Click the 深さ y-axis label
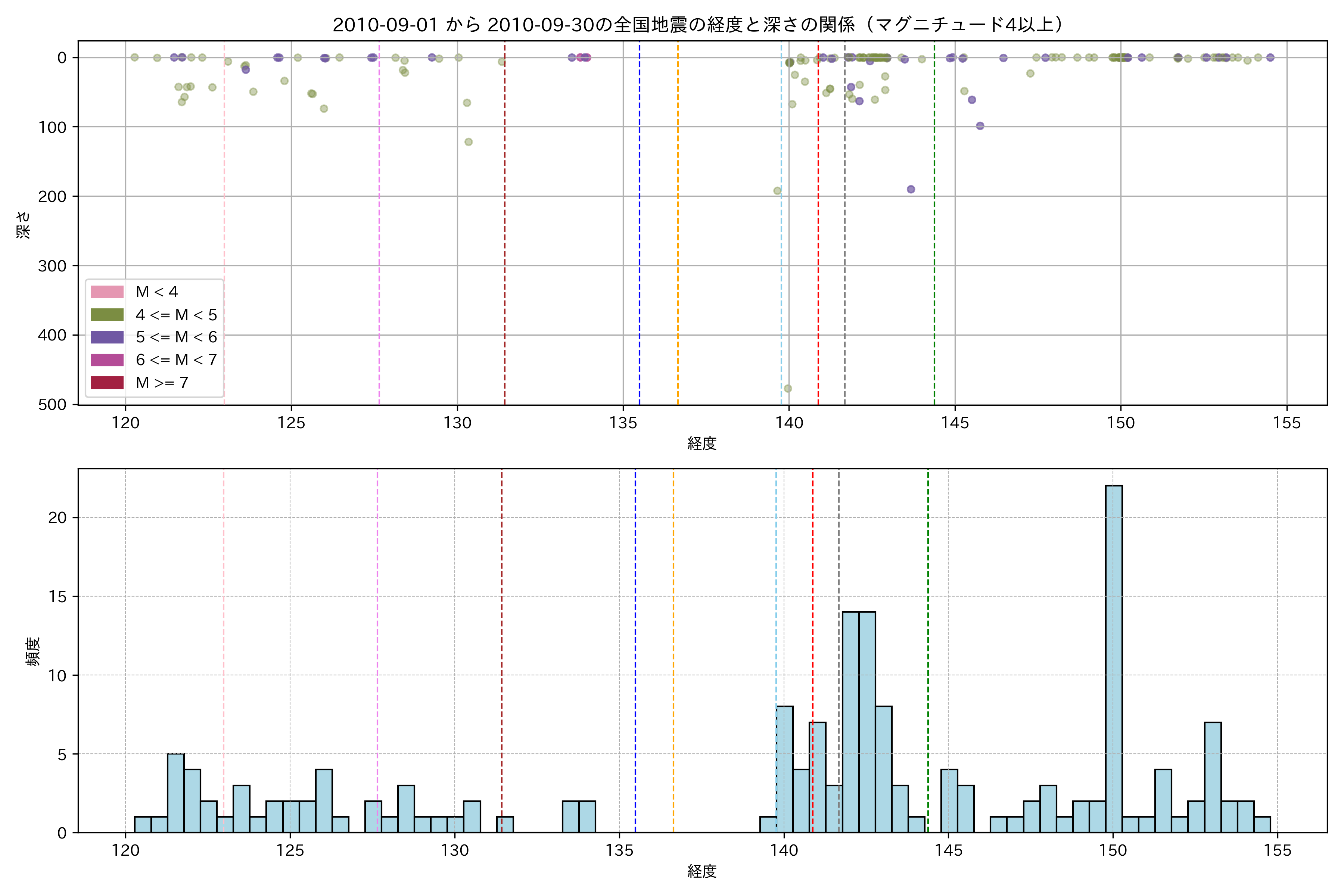 (x=24, y=225)
